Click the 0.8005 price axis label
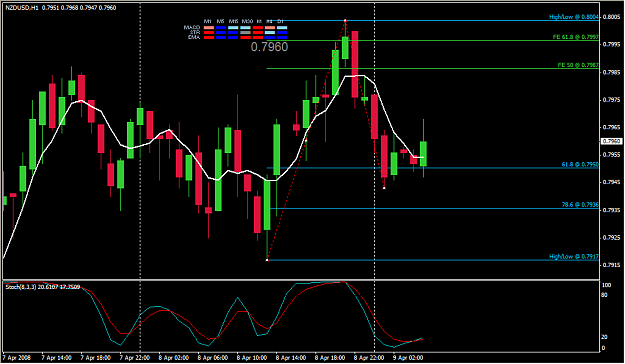This screenshot has width=625, height=364. coord(612,17)
